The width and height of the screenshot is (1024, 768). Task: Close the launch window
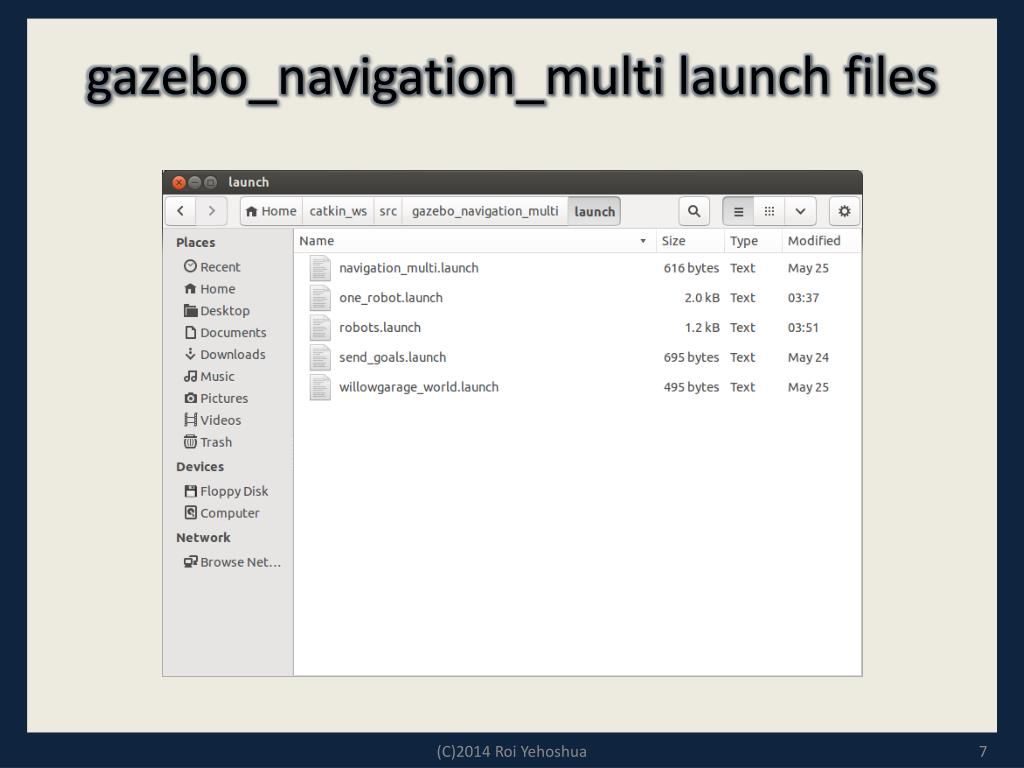click(179, 182)
